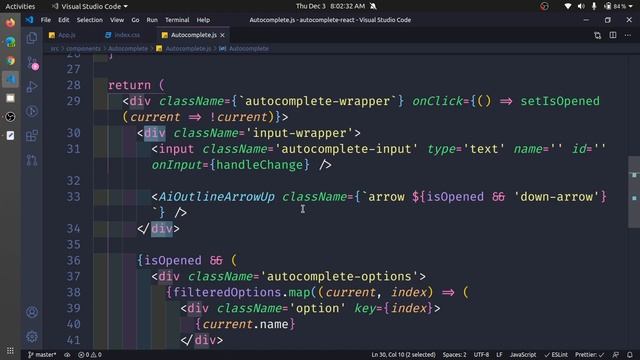Open the Extensions view
This screenshot has width=640, height=360.
[x=32, y=136]
